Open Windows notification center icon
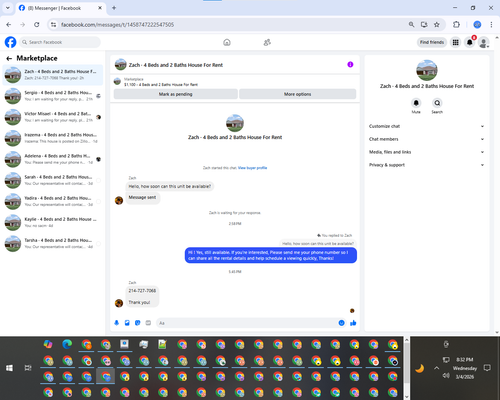500x400 pixels. click(x=487, y=368)
